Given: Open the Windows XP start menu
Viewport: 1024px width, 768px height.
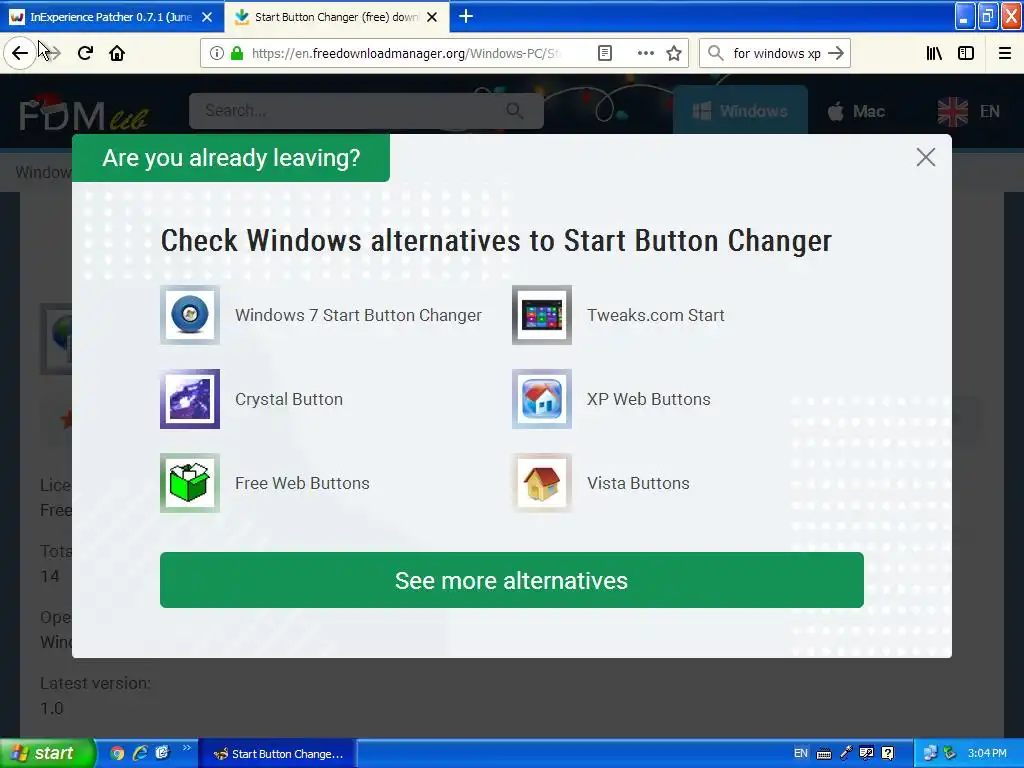Looking at the screenshot, I should click(47, 753).
